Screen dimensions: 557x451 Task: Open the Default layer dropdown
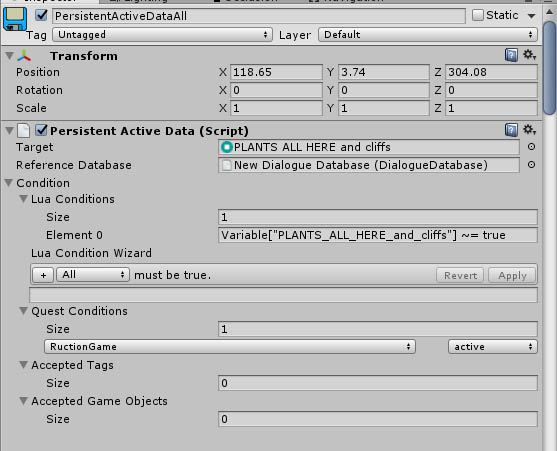click(428, 35)
